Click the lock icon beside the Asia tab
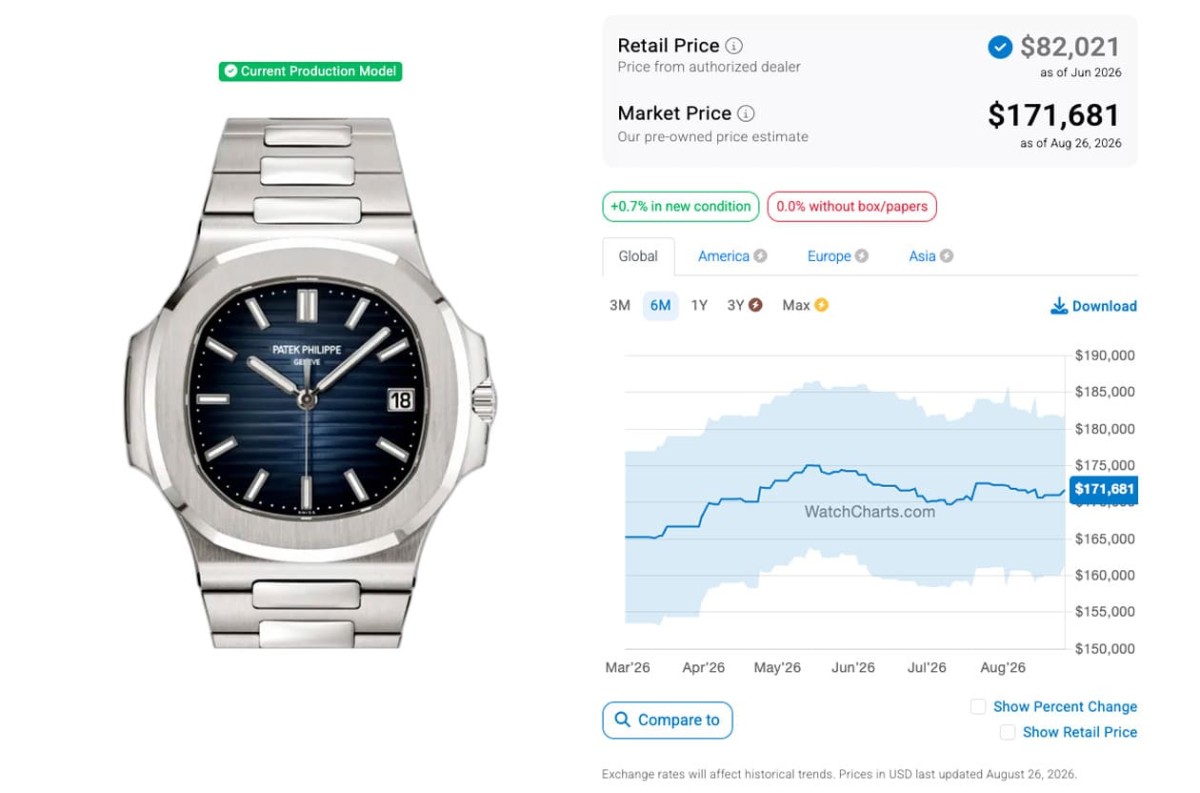 [946, 256]
